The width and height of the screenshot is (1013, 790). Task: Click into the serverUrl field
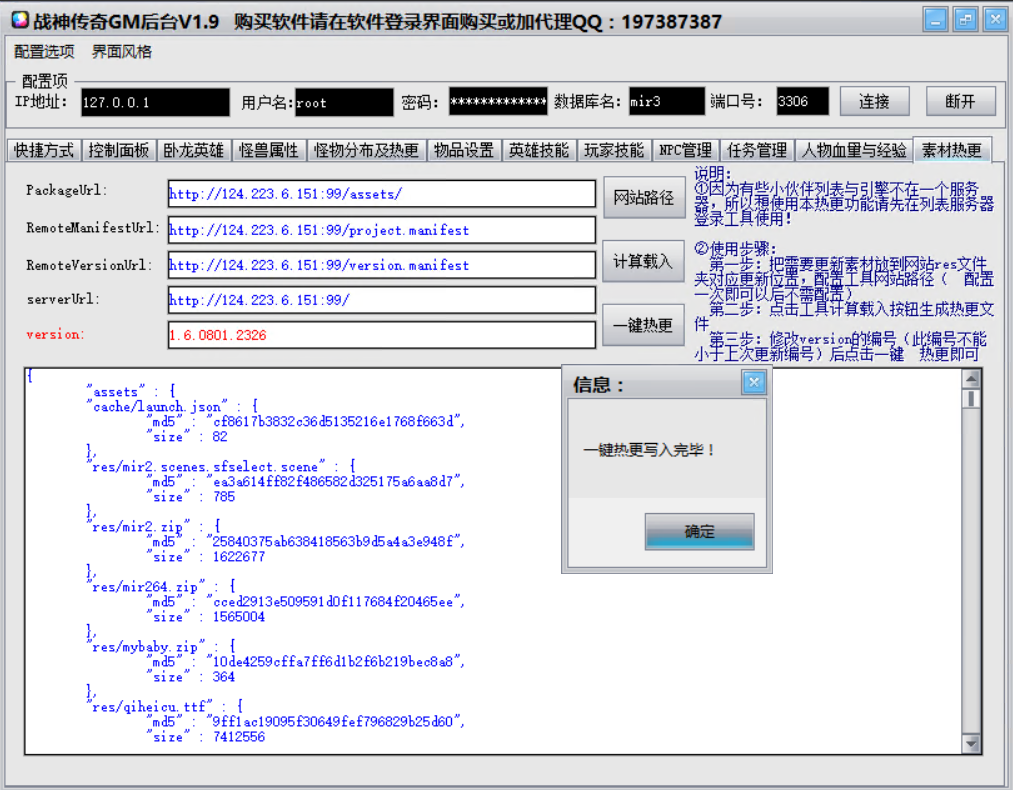coord(381,300)
